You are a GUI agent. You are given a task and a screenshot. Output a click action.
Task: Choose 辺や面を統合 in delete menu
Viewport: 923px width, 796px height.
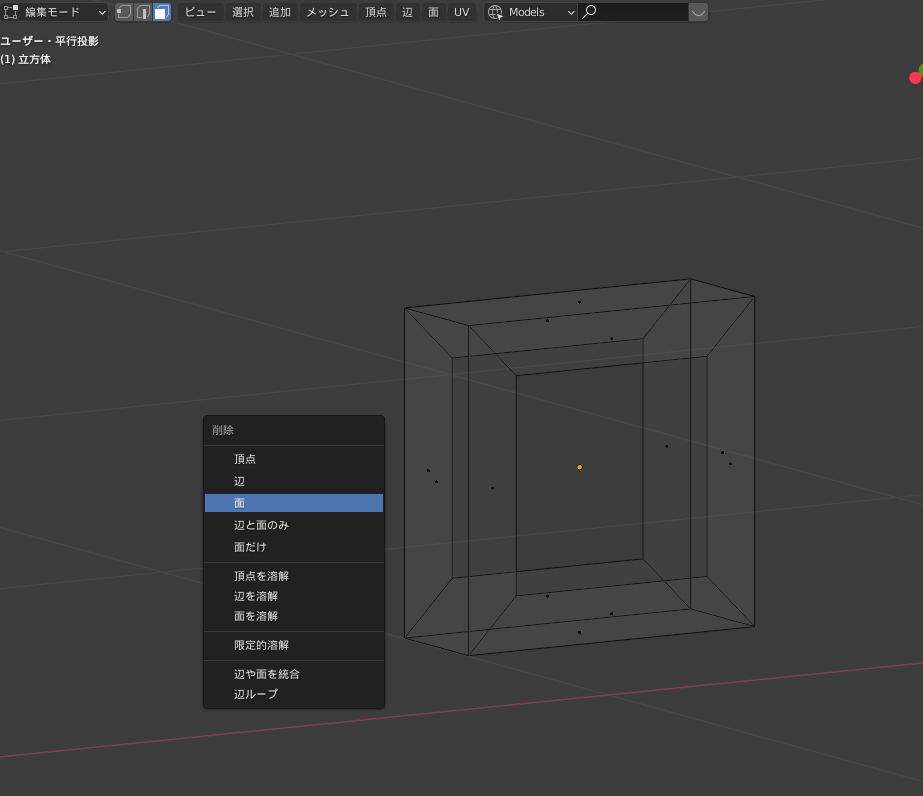[x=294, y=674]
